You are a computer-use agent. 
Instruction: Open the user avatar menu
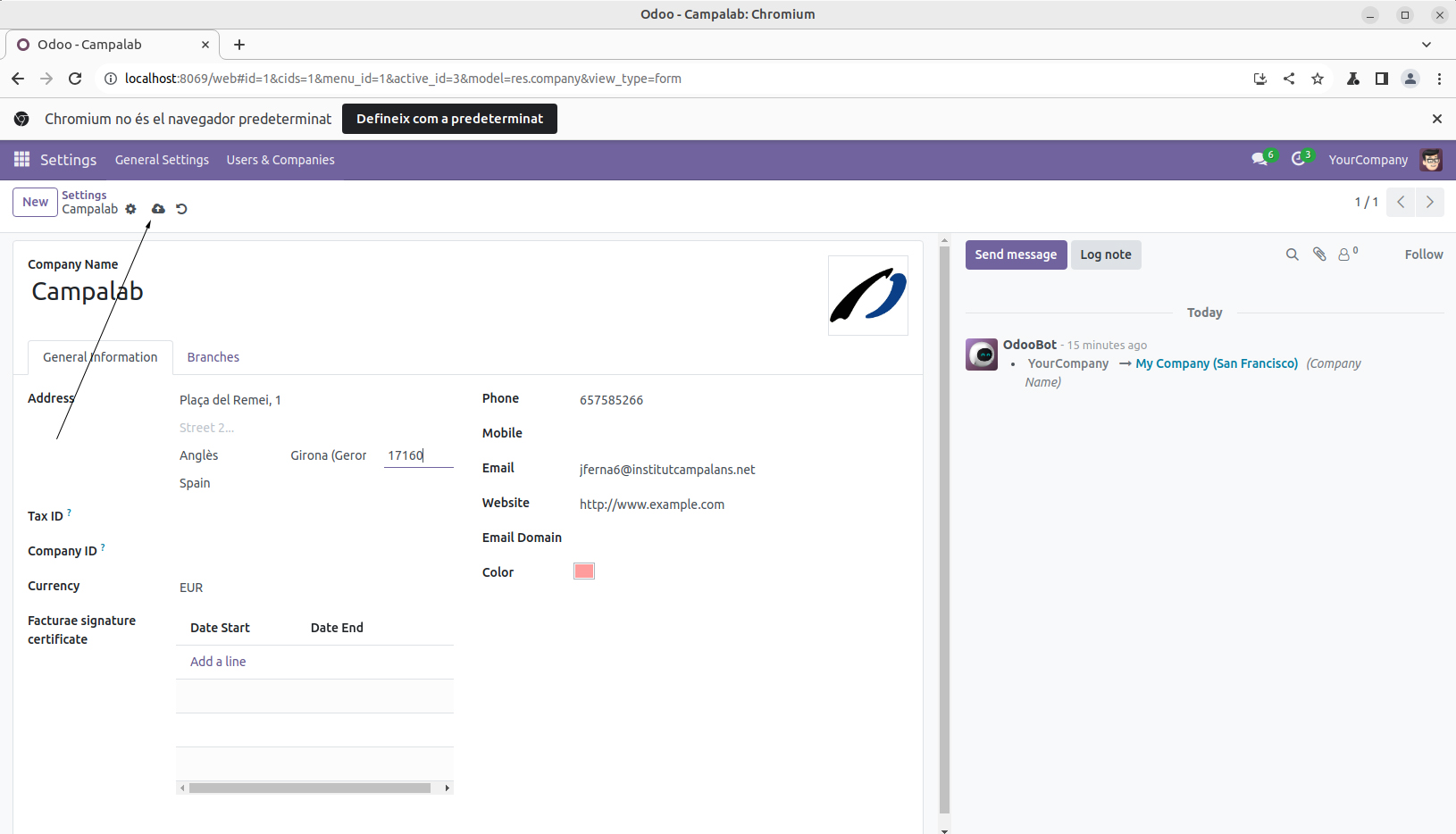(x=1431, y=160)
